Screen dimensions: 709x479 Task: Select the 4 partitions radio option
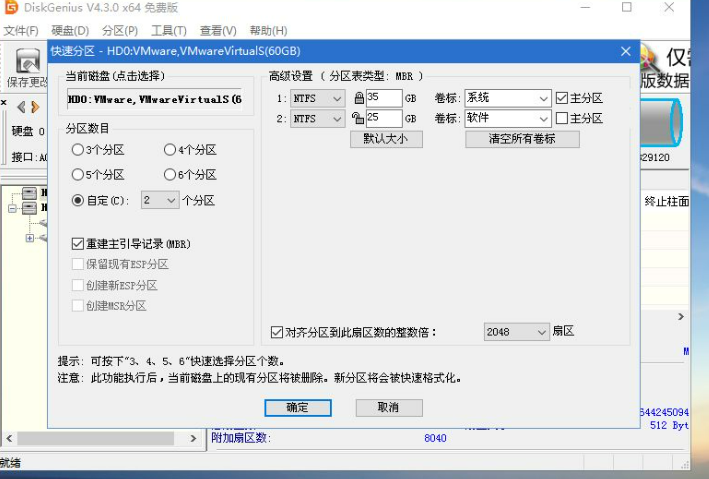170,150
